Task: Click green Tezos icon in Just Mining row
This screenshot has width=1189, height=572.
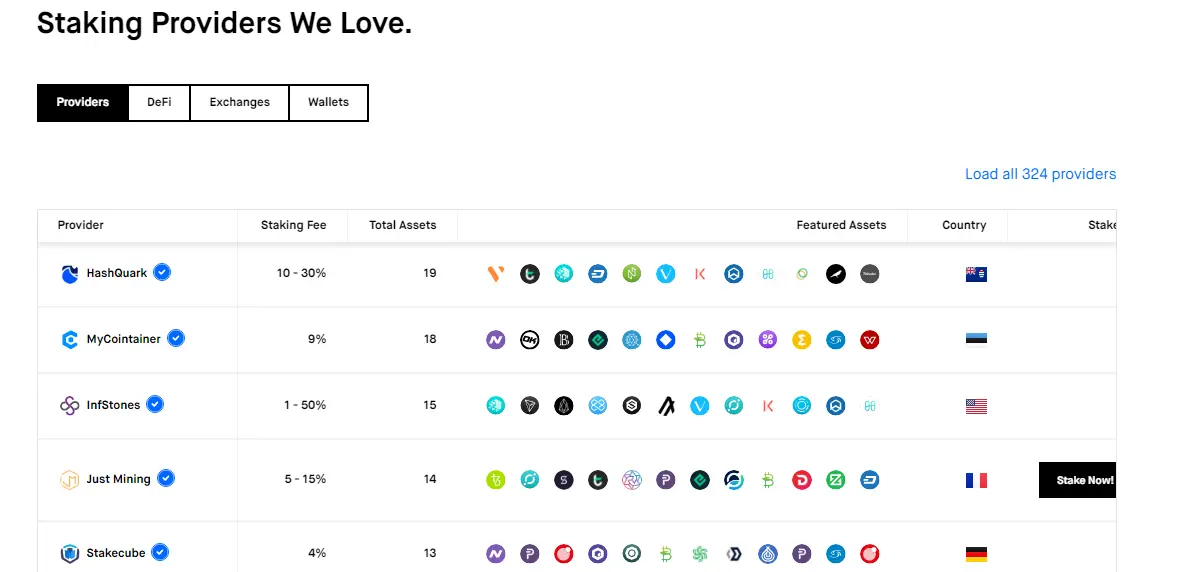Action: [496, 479]
